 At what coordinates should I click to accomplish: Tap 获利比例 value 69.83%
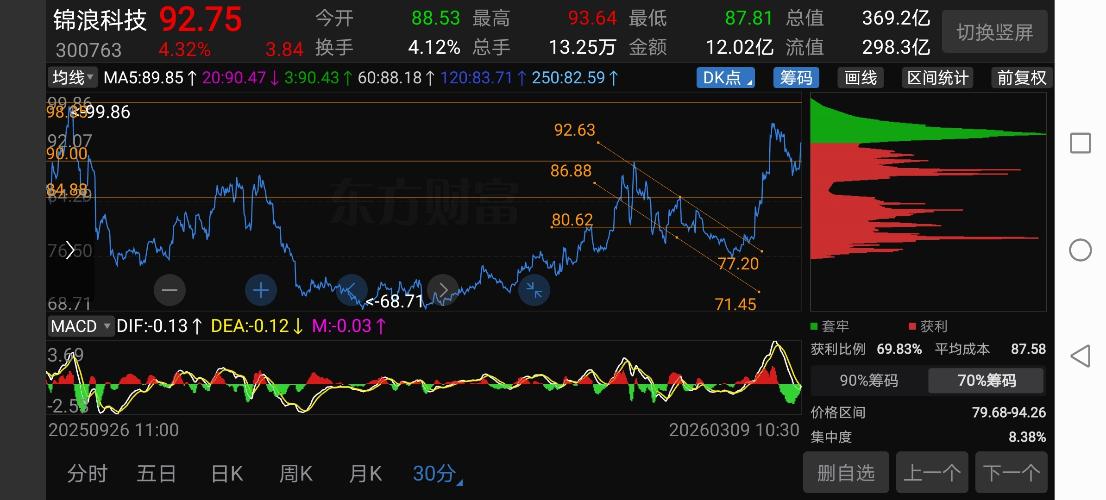pos(899,349)
